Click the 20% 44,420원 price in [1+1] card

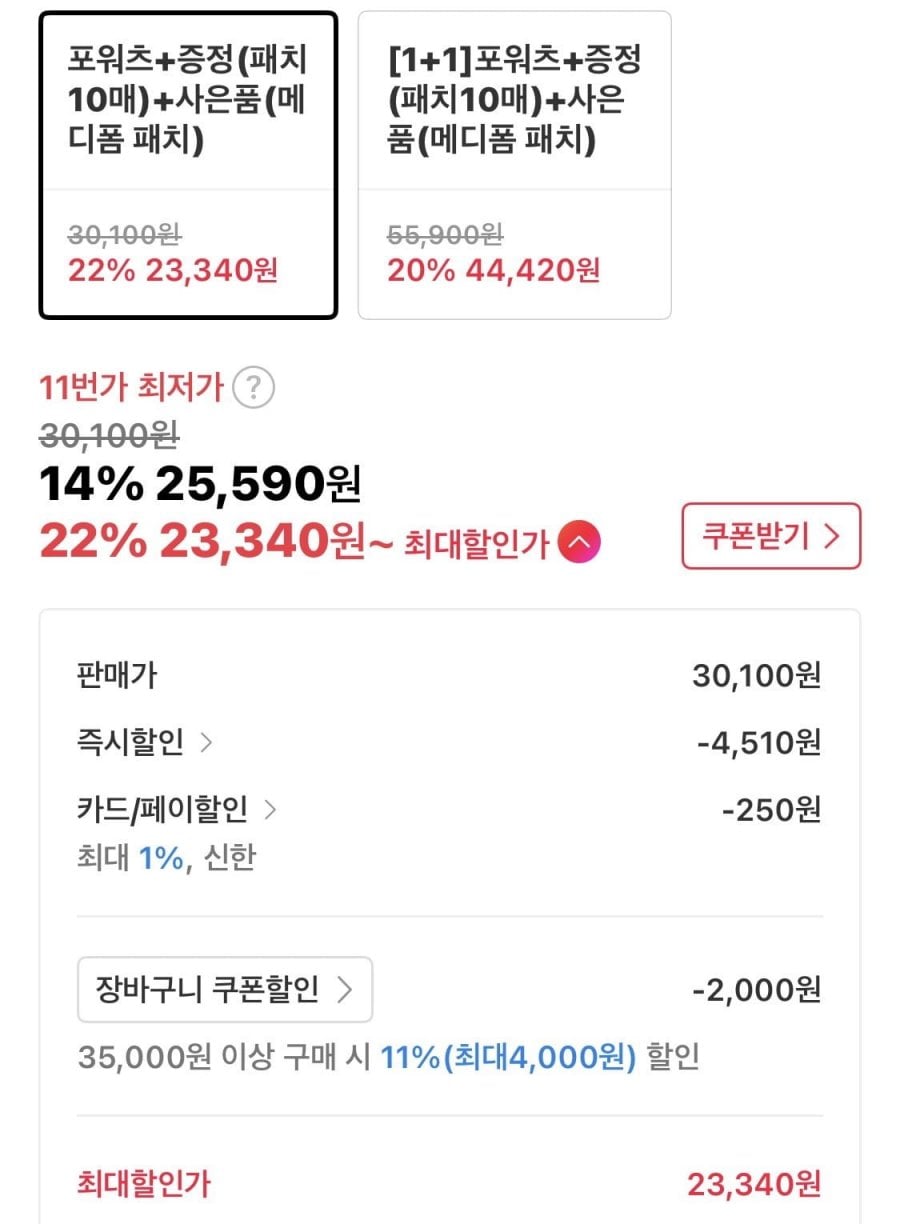(x=493, y=270)
